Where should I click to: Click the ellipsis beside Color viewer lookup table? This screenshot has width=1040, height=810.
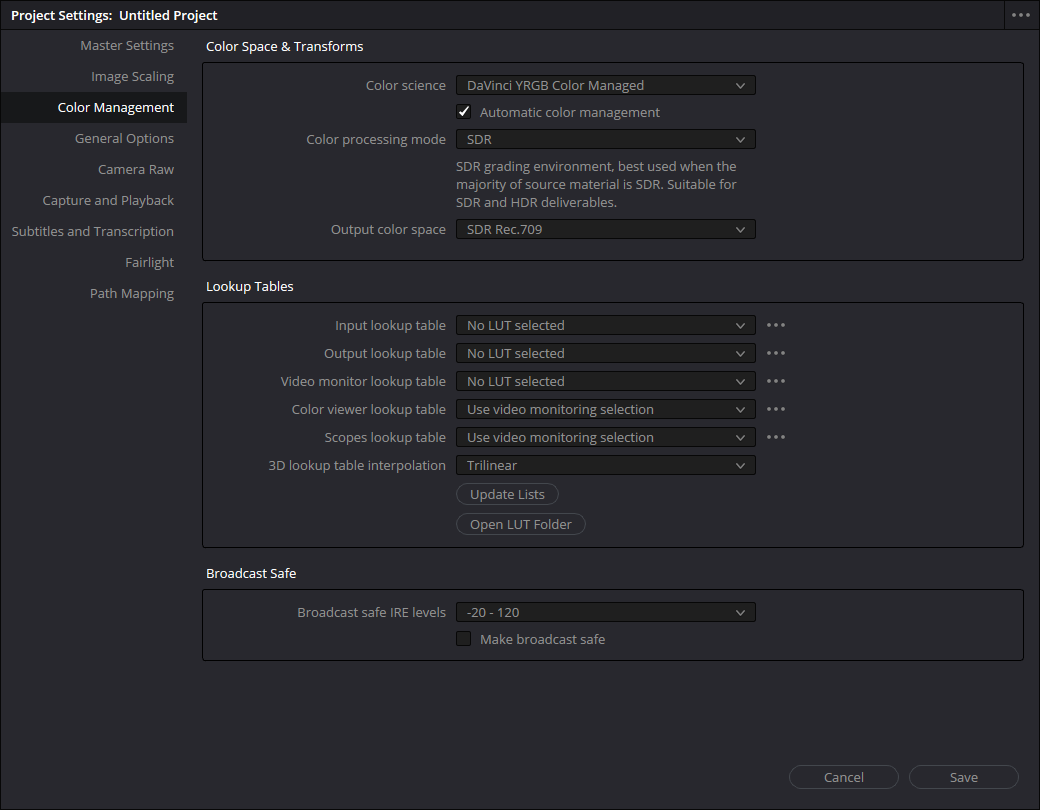tap(776, 409)
